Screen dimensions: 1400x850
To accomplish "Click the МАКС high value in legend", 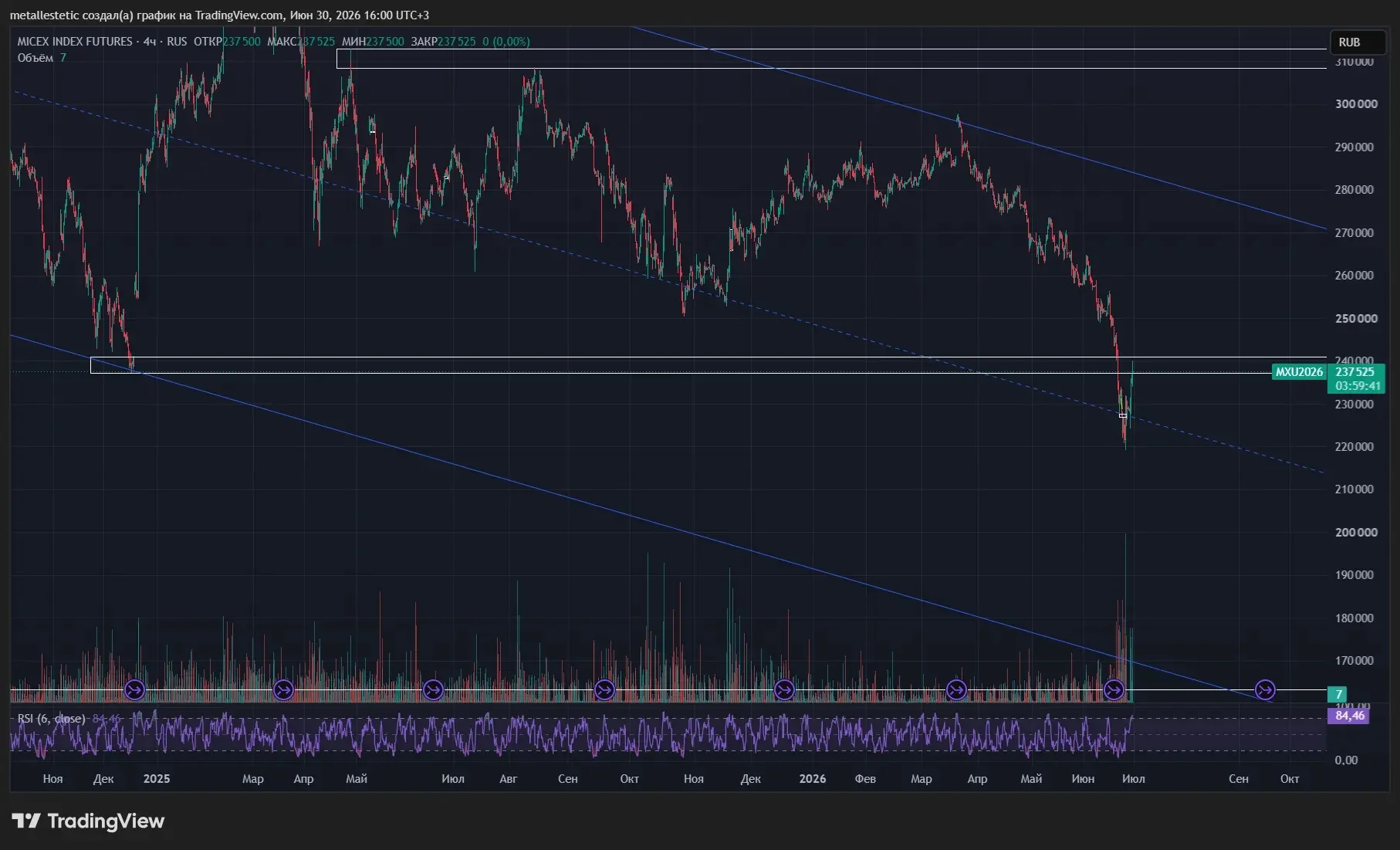I will coord(316,42).
